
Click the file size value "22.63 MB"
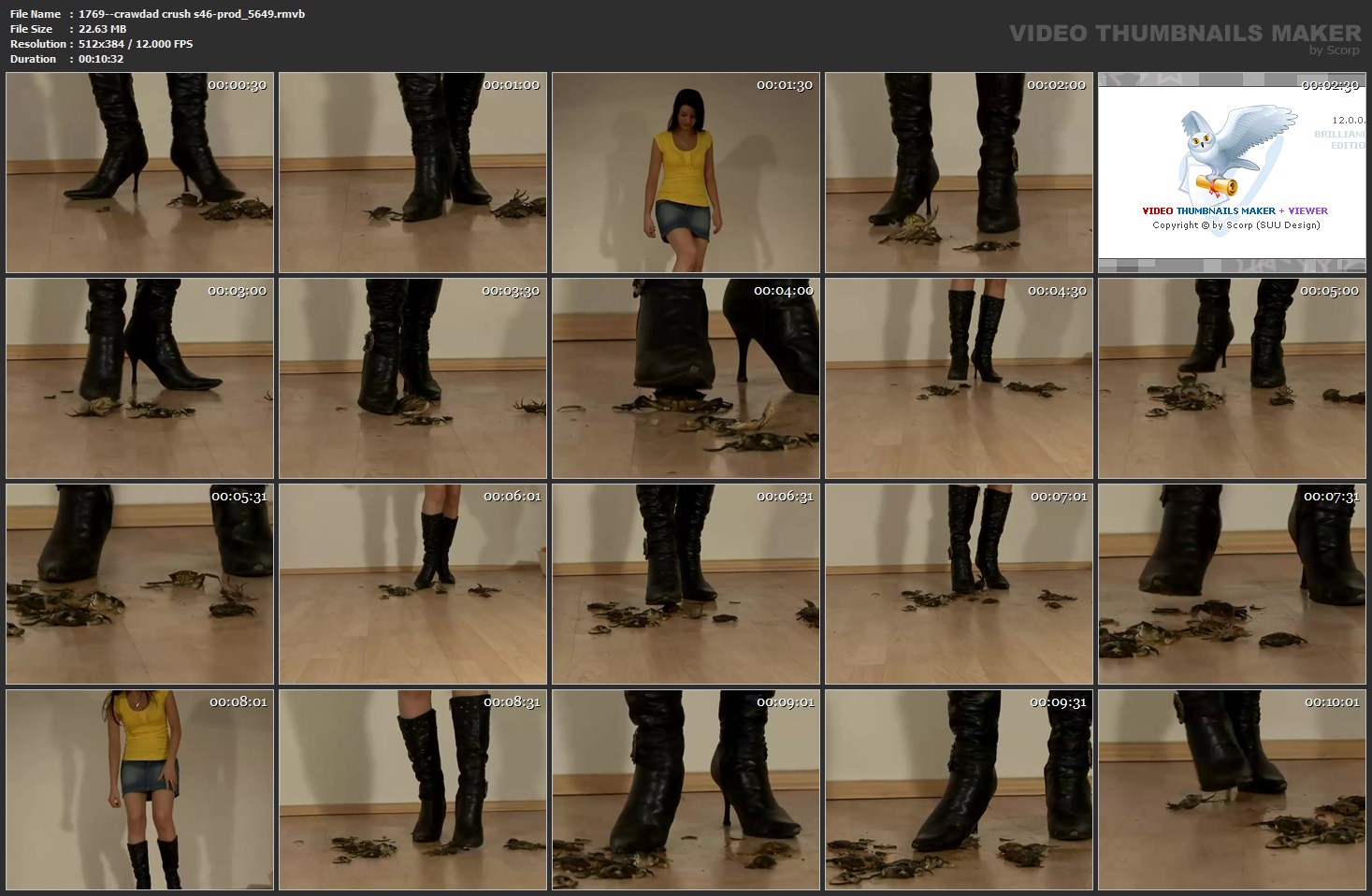102,29
